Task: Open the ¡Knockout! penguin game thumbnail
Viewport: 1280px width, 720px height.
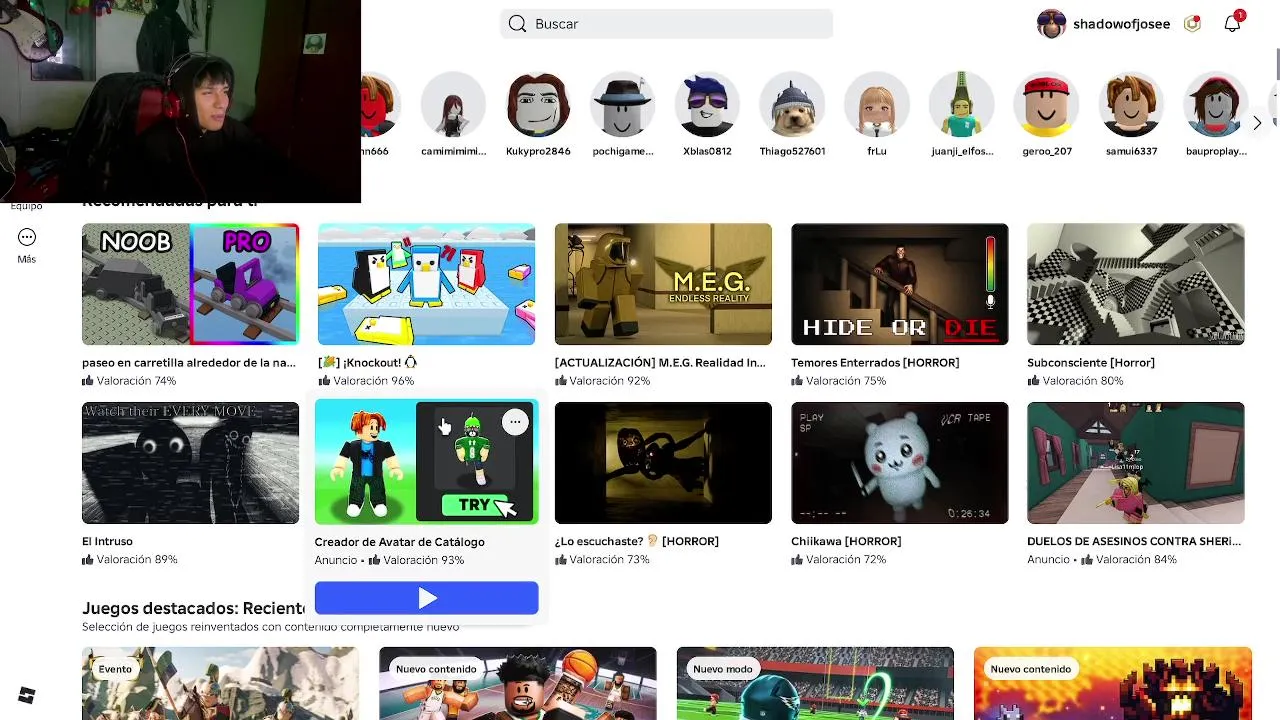Action: pyautogui.click(x=426, y=284)
